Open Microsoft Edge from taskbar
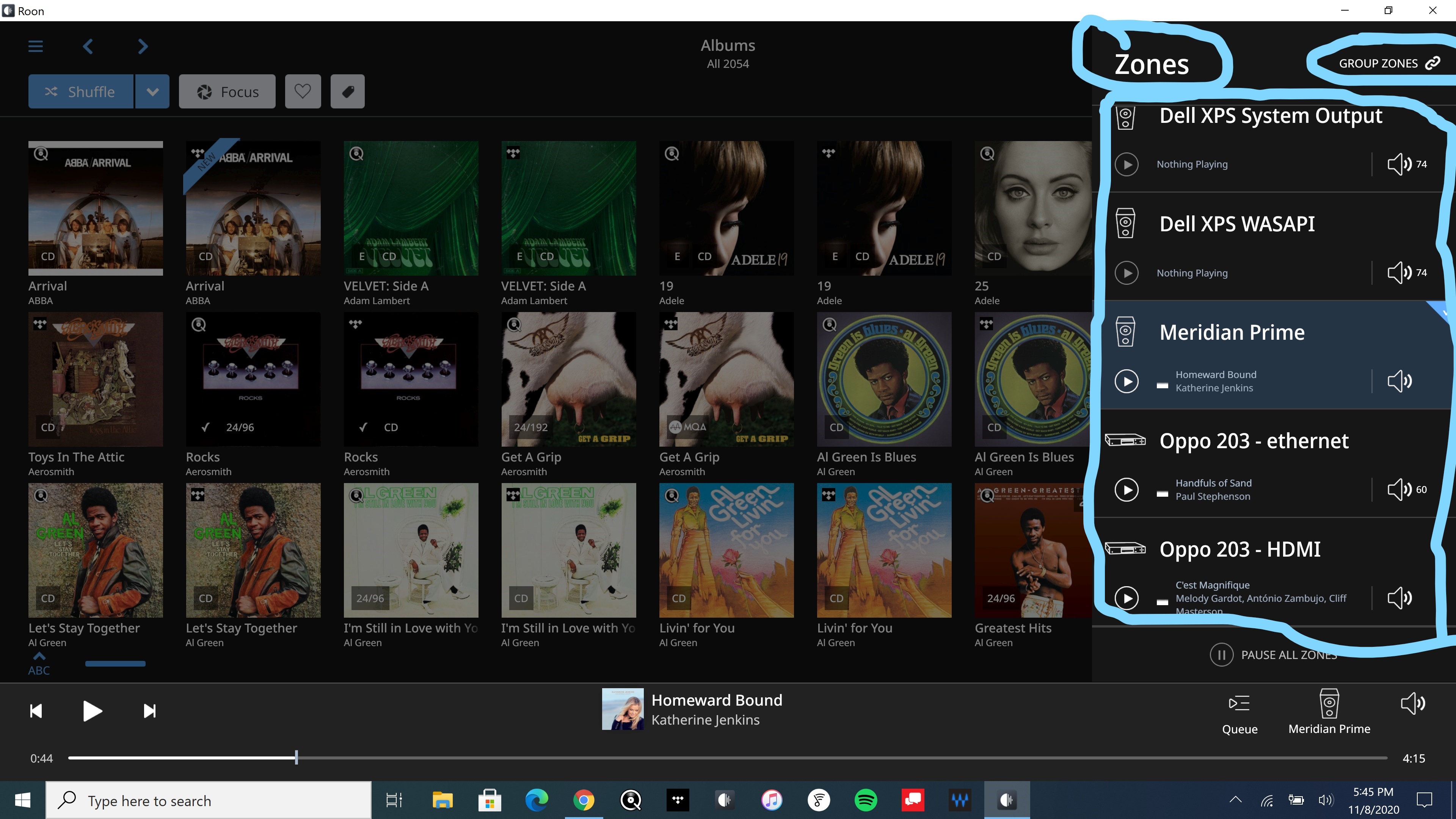Image resolution: width=1456 pixels, height=819 pixels. pos(537,800)
